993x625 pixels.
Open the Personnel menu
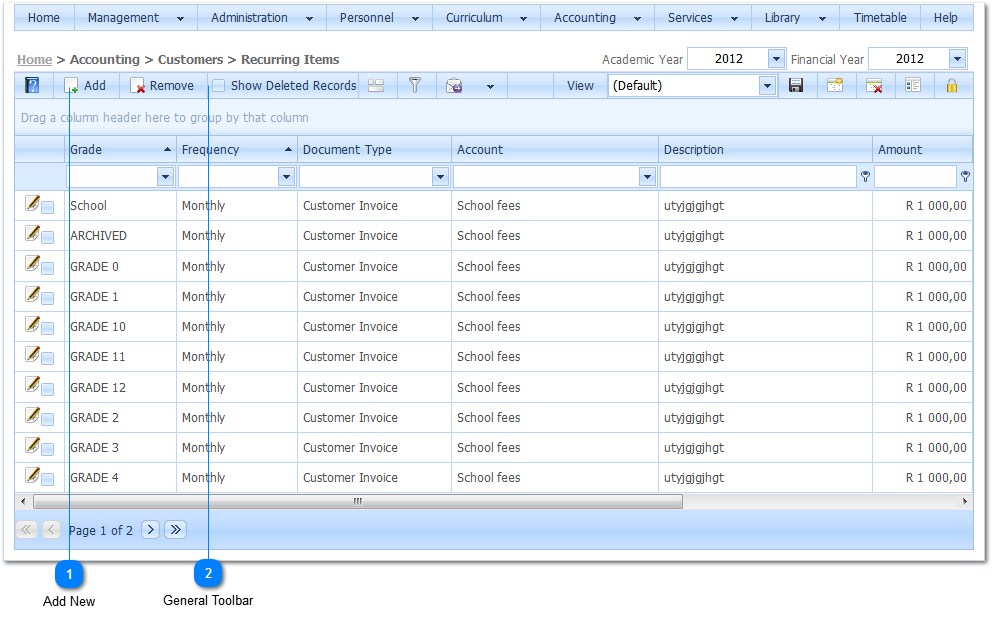[379, 18]
